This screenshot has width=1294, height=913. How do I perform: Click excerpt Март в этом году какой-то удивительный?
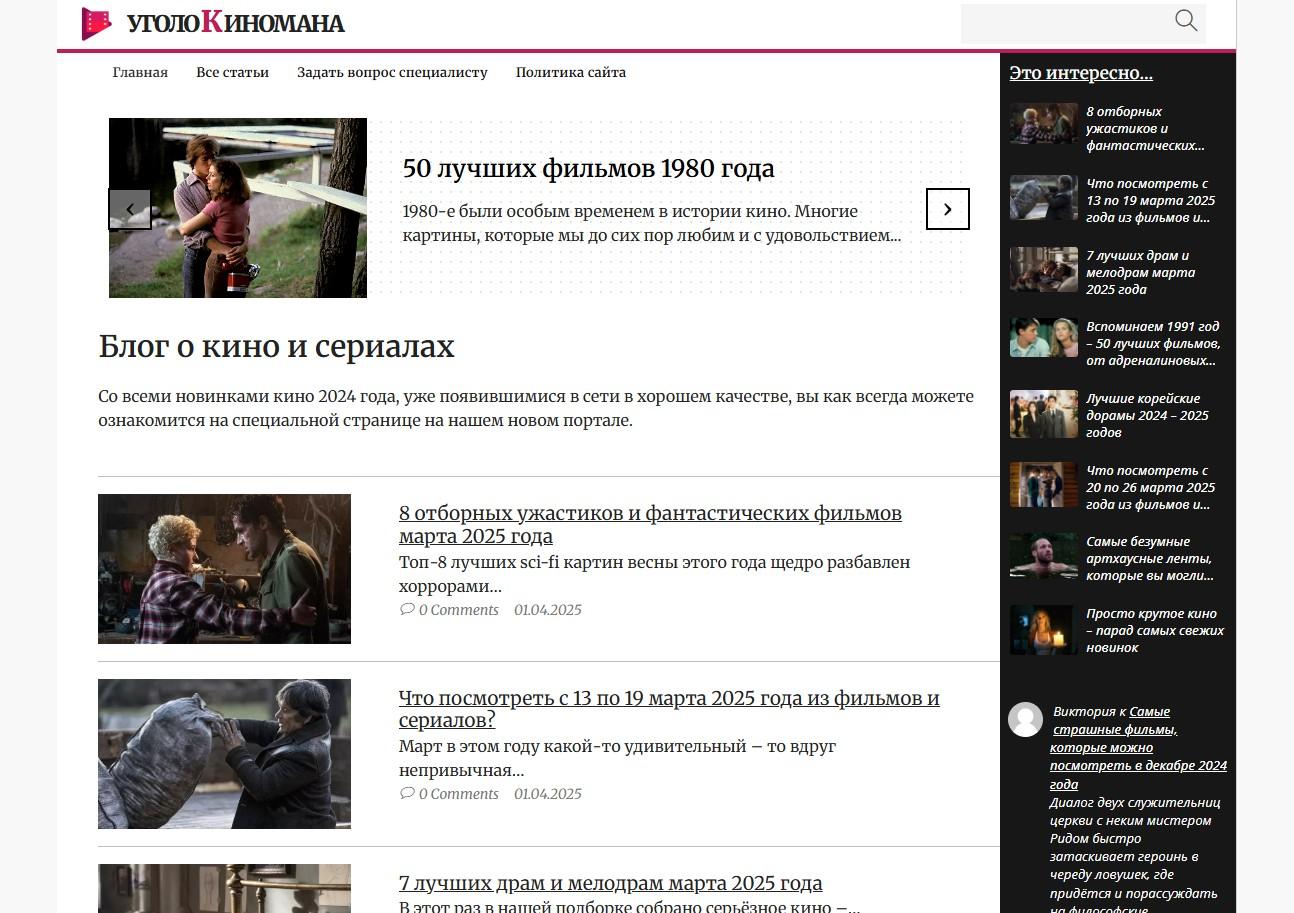pos(617,758)
